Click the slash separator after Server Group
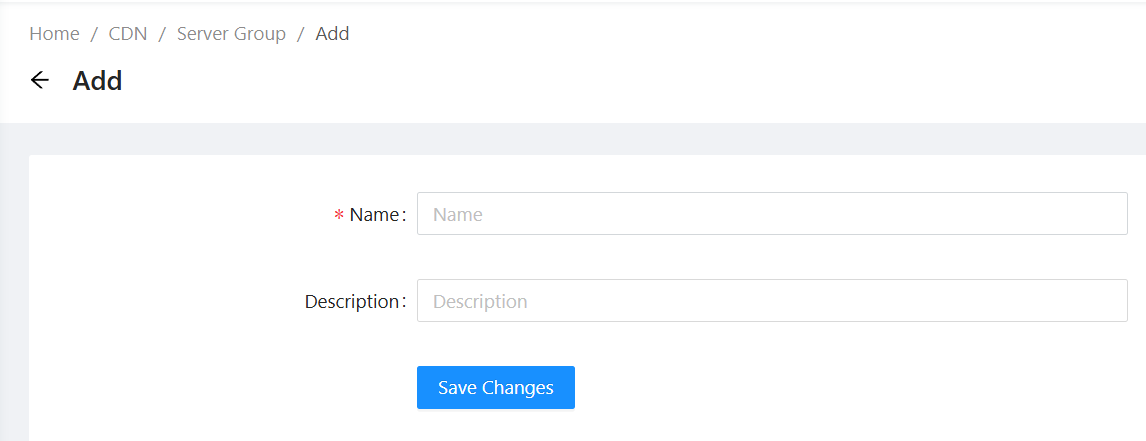This screenshot has width=1146, height=441. (301, 34)
